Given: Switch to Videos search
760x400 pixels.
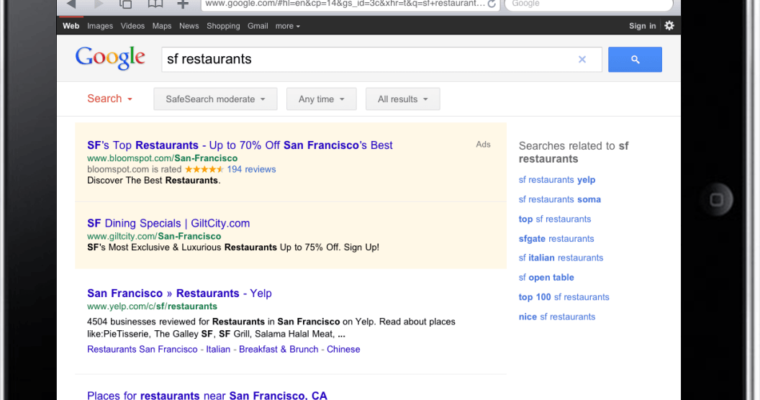Looking at the screenshot, I should pyautogui.click(x=132, y=26).
